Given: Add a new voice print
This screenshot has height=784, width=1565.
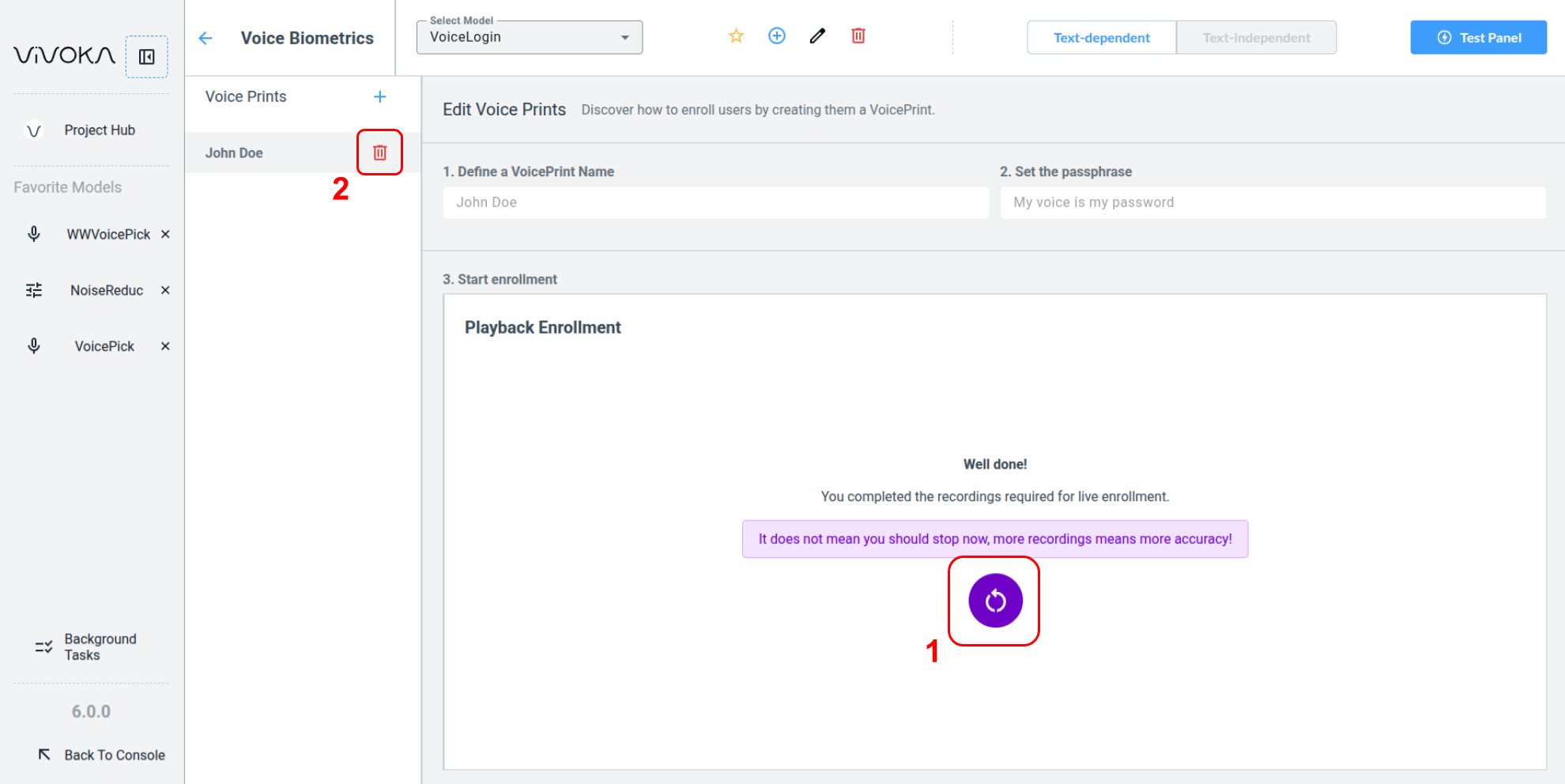Looking at the screenshot, I should [379, 96].
